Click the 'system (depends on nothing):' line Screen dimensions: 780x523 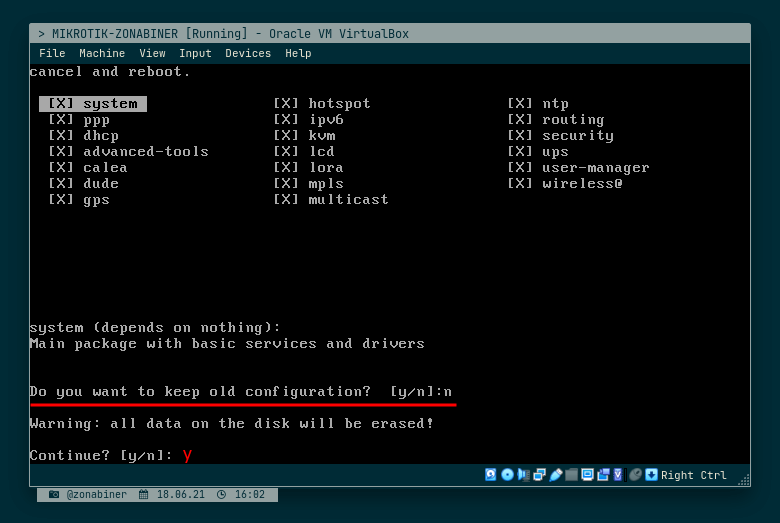(x=155, y=327)
